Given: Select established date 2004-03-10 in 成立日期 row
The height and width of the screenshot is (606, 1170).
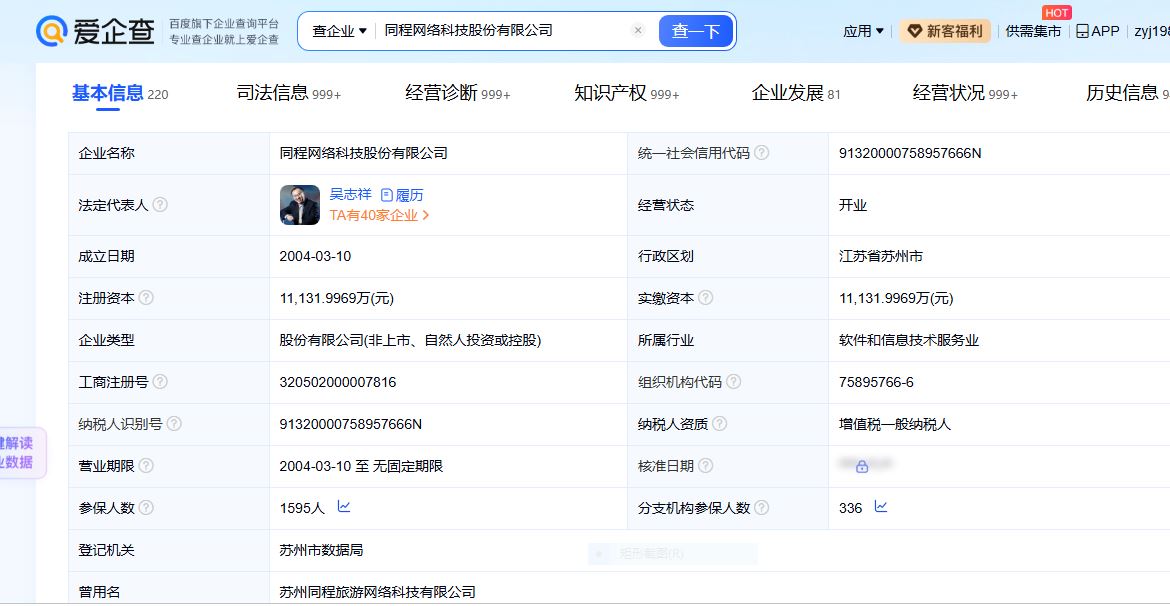Looking at the screenshot, I should [315, 256].
